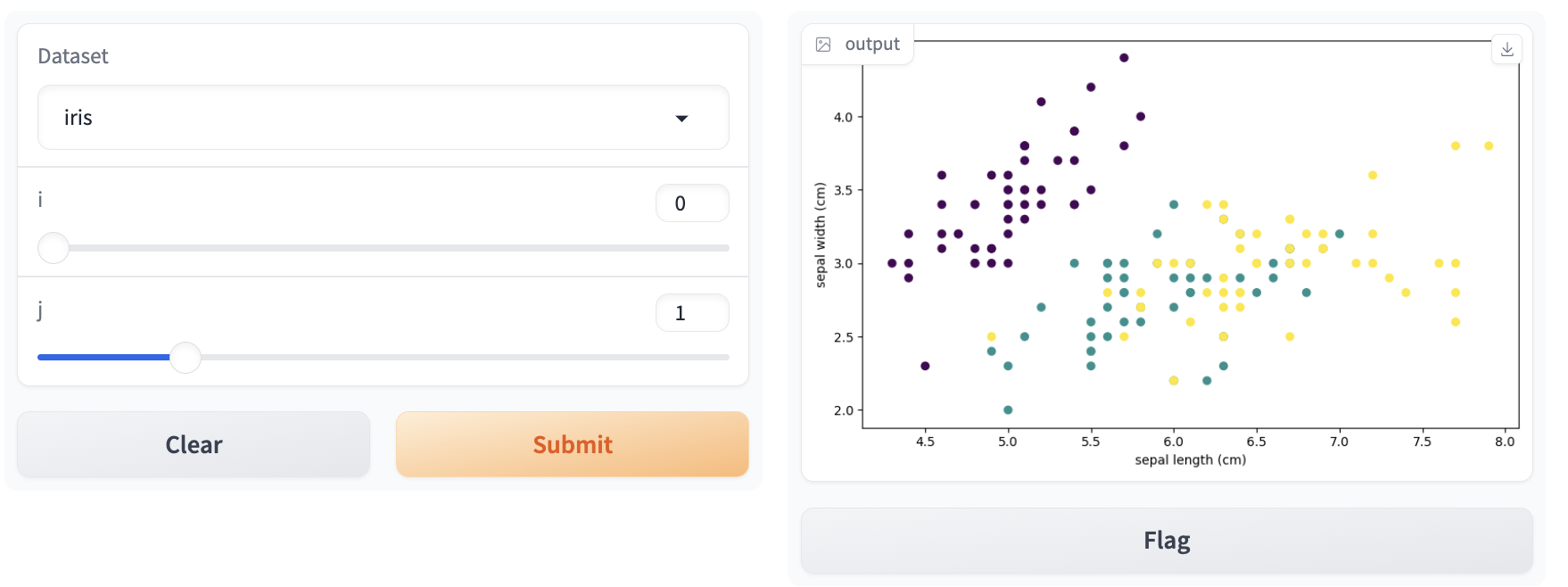The width and height of the screenshot is (1568, 587).
Task: Click the image icon beside output label
Action: (x=823, y=45)
